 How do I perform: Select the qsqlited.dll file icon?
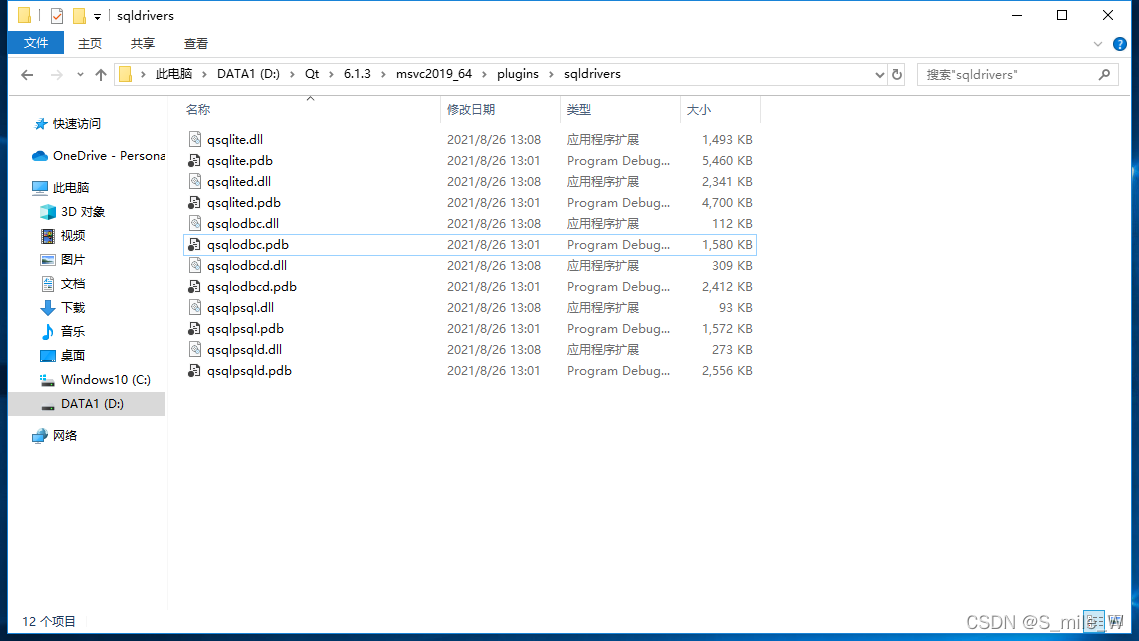[x=195, y=182]
